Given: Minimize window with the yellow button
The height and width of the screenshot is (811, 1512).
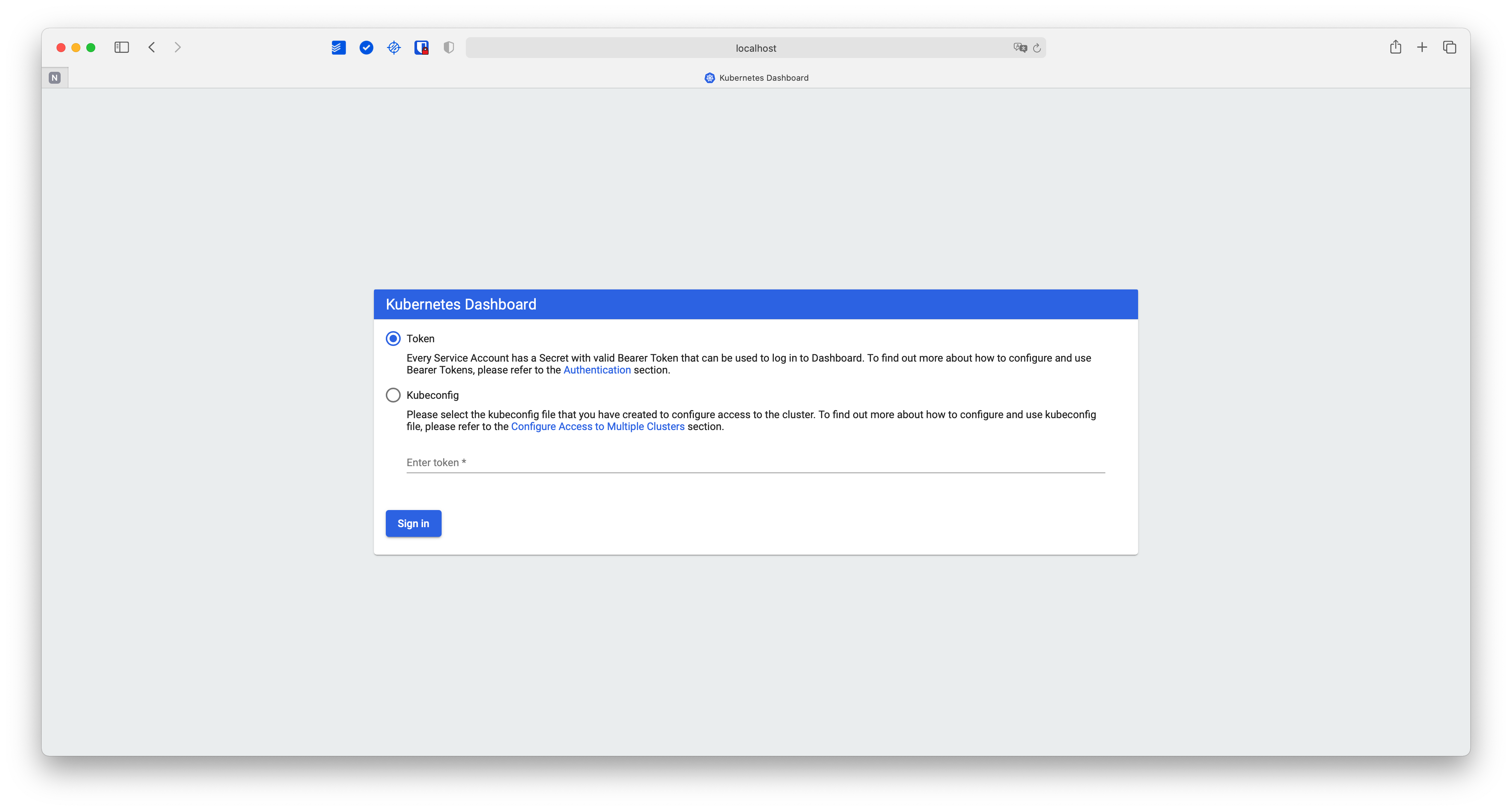Looking at the screenshot, I should [x=76, y=48].
